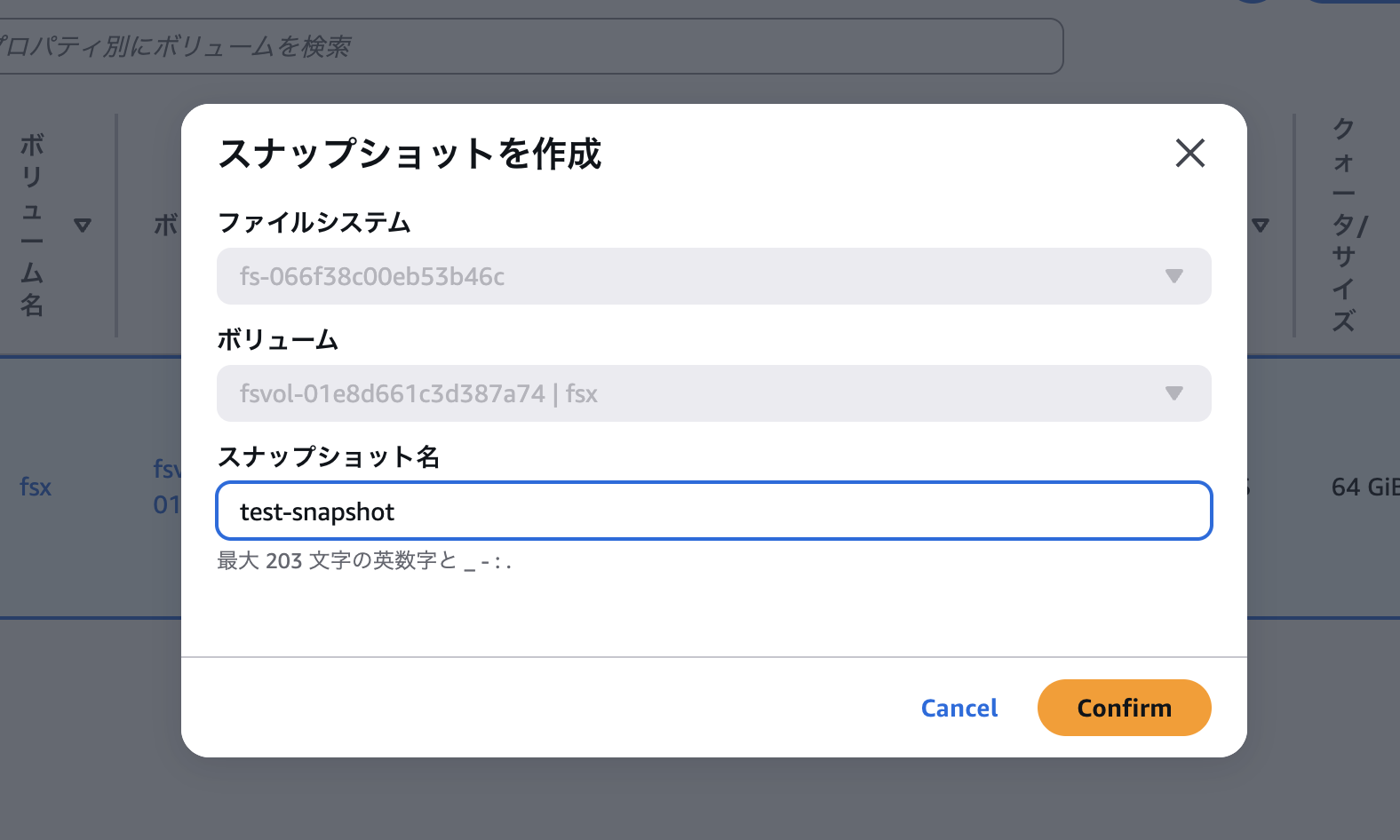The width and height of the screenshot is (1400, 840).
Task: Expand the file system dropdown arrow
Action: (1173, 276)
